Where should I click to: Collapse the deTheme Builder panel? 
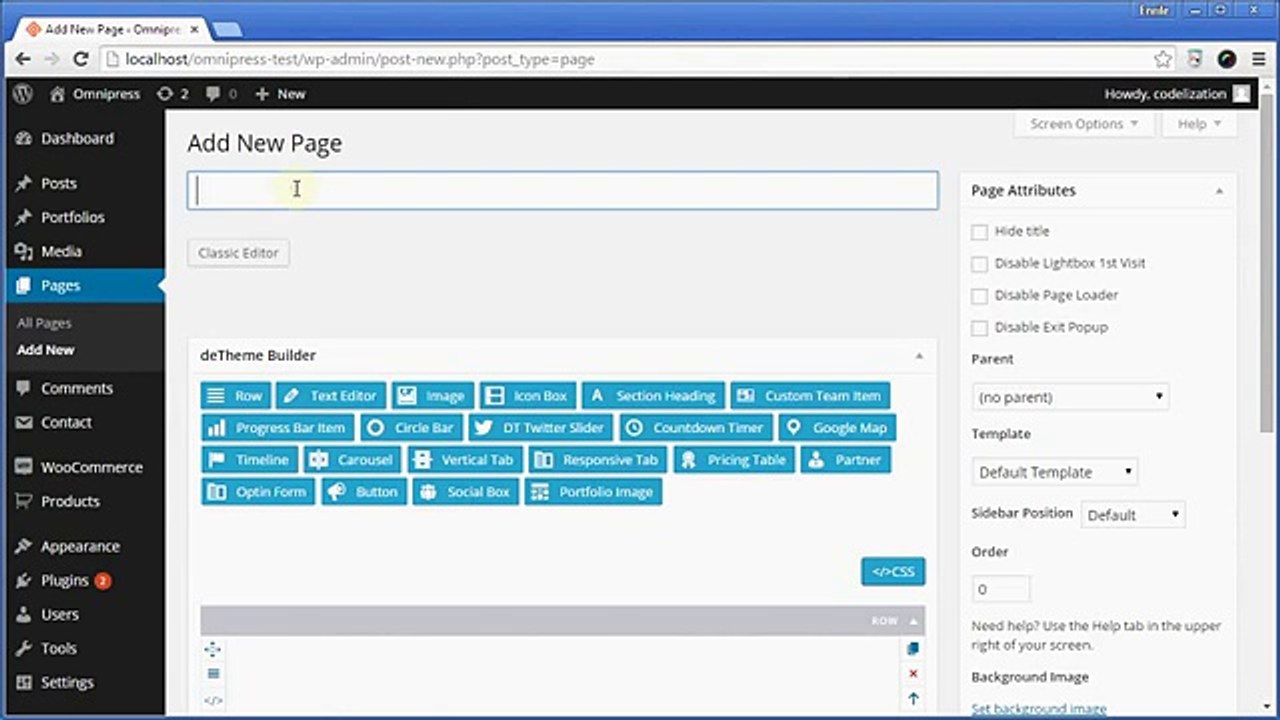919,356
